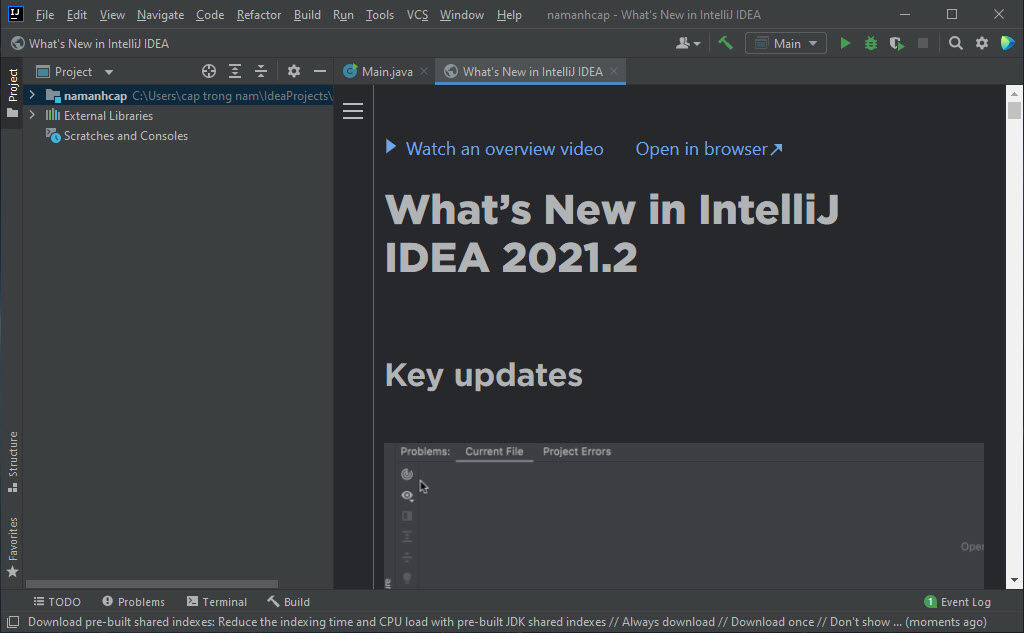Image resolution: width=1024 pixels, height=633 pixels.
Task: Open the Window menu
Action: pos(462,14)
